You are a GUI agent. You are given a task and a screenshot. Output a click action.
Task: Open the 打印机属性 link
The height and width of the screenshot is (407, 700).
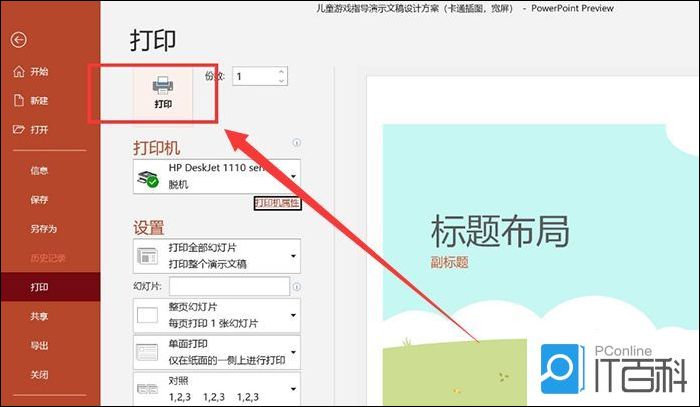278,203
